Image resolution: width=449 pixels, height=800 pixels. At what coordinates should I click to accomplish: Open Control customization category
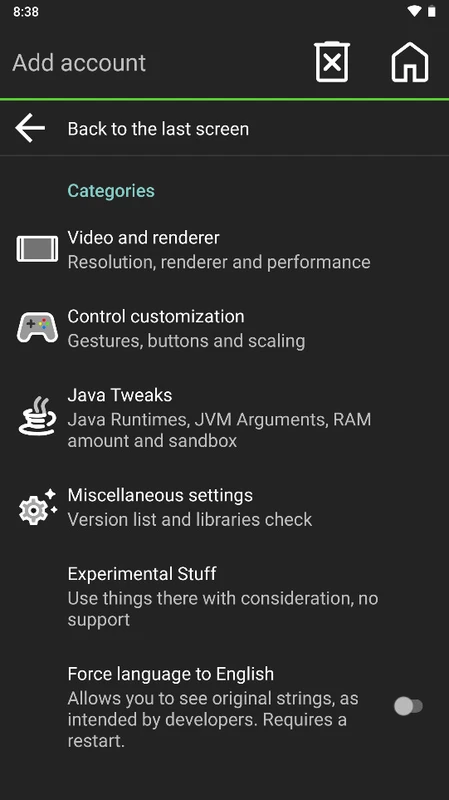[x=224, y=328]
